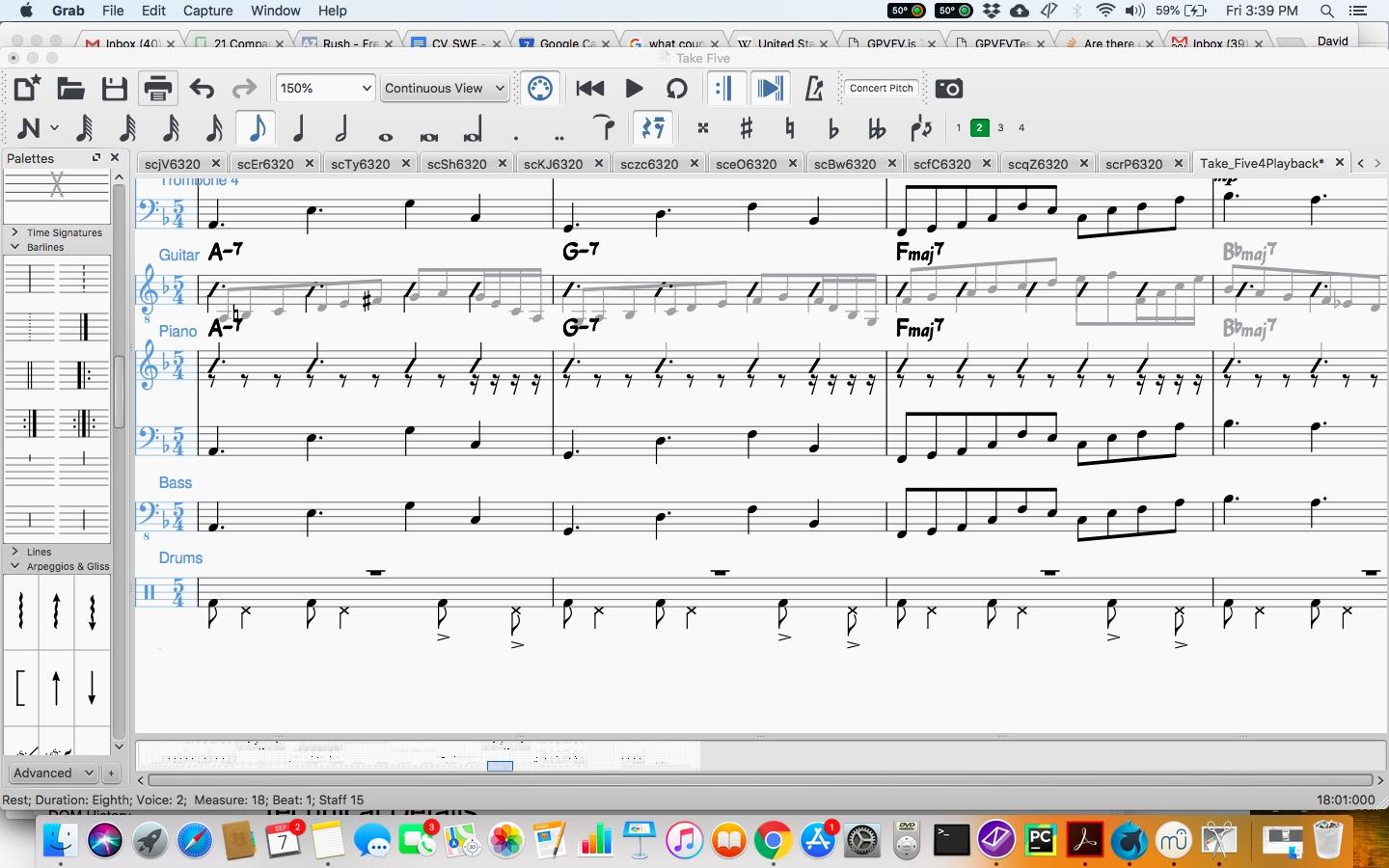Toggle note input mode
This screenshot has width=1389, height=868.
(x=28, y=128)
